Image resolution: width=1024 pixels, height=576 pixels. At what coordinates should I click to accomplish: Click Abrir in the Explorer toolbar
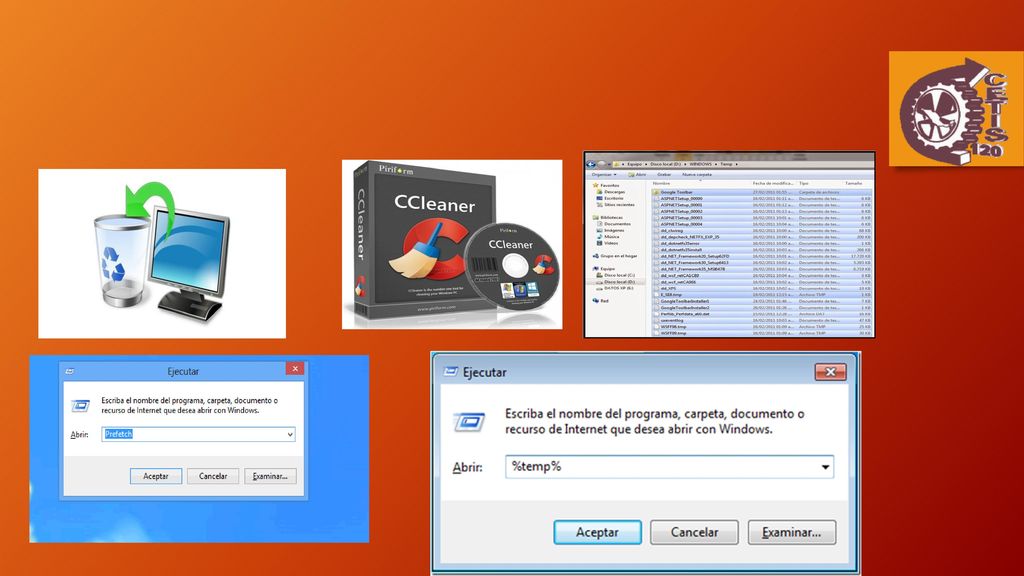click(x=637, y=174)
